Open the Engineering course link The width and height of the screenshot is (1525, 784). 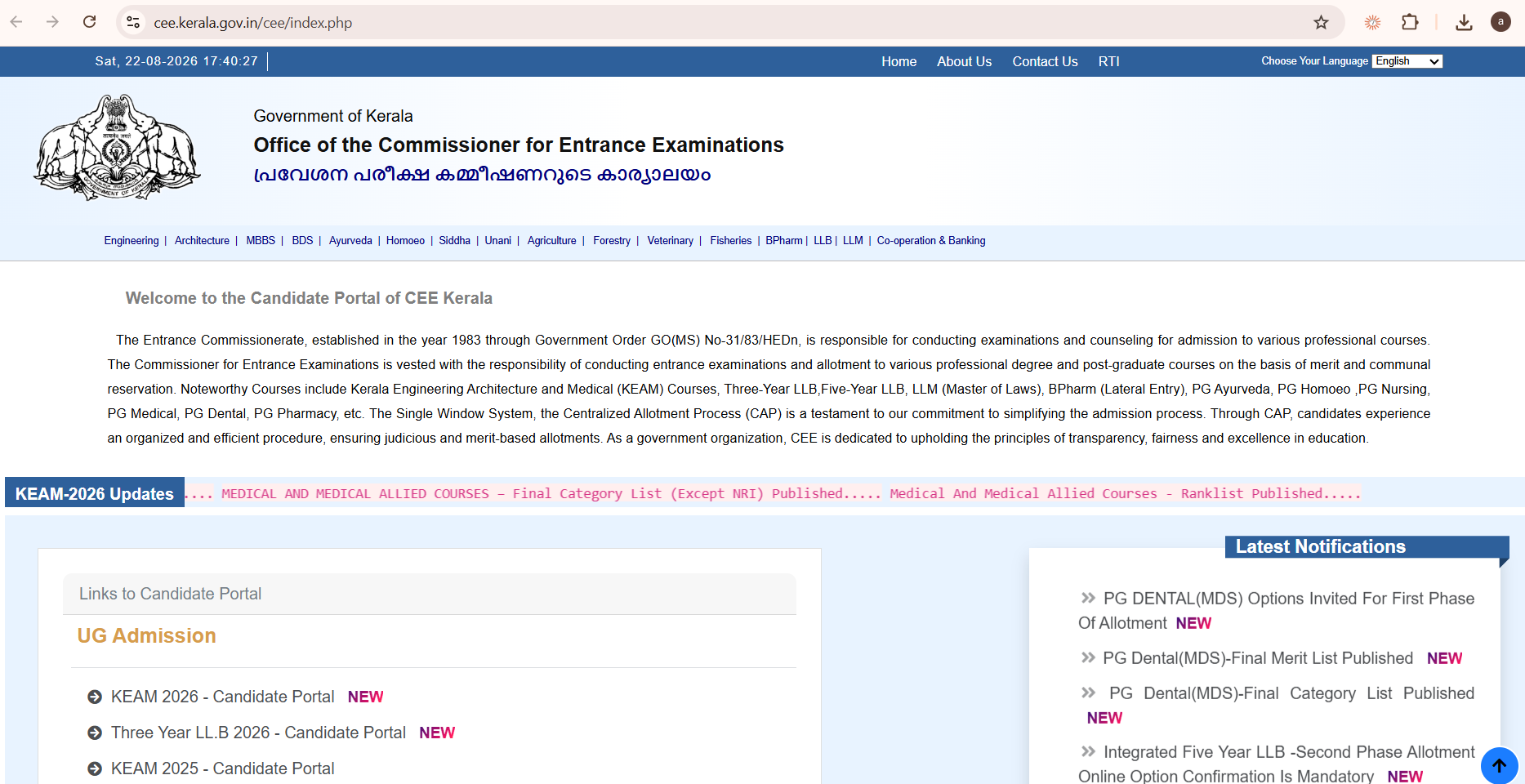[x=132, y=240]
